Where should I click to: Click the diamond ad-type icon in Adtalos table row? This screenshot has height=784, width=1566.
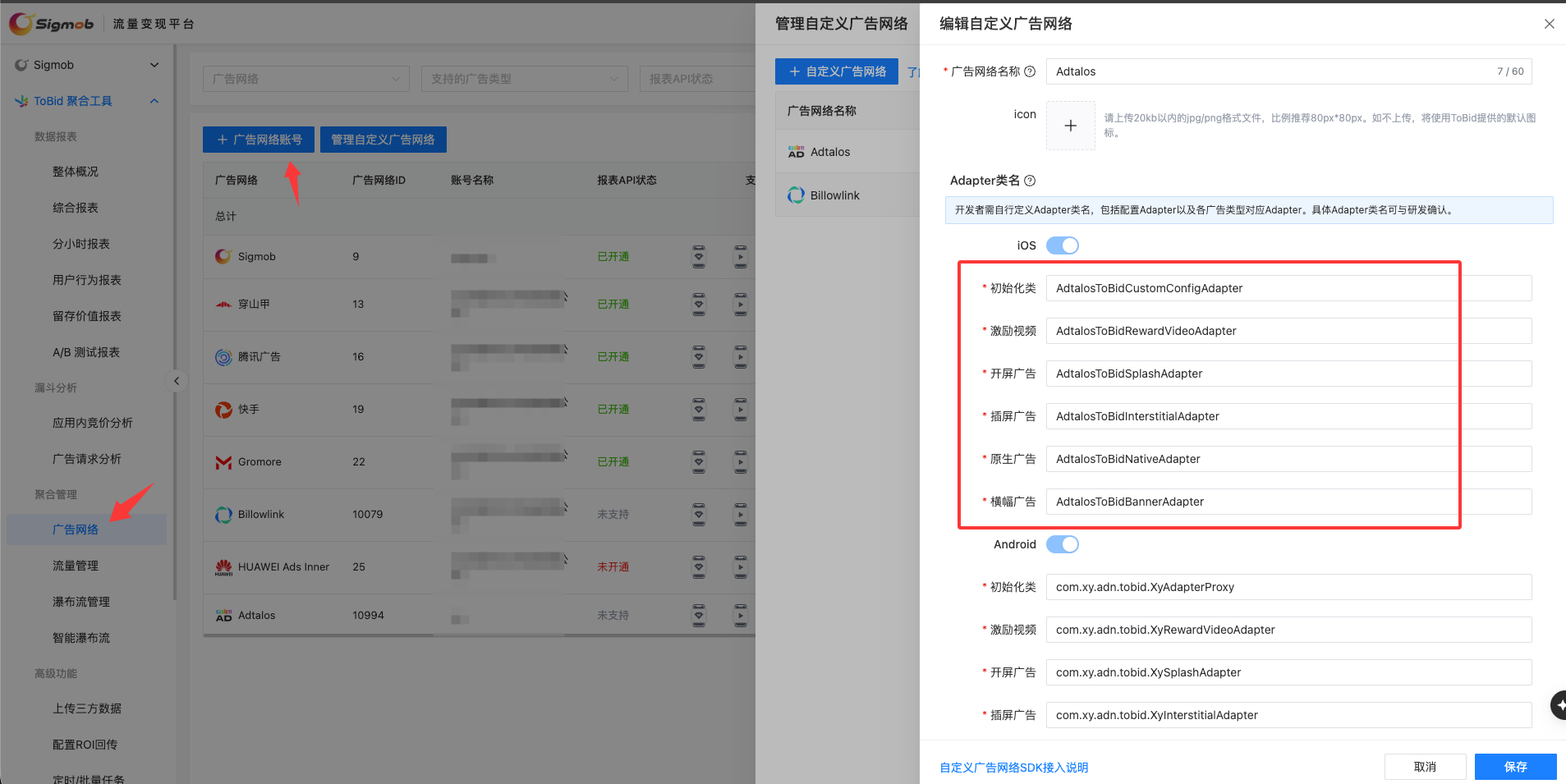pos(699,616)
